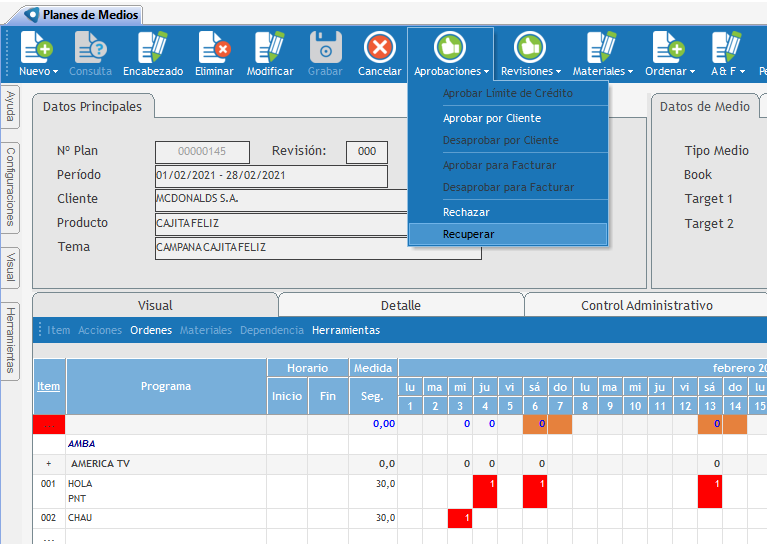Click the red cell in the CHAU row
767x544 pixels.
(x=460, y=519)
